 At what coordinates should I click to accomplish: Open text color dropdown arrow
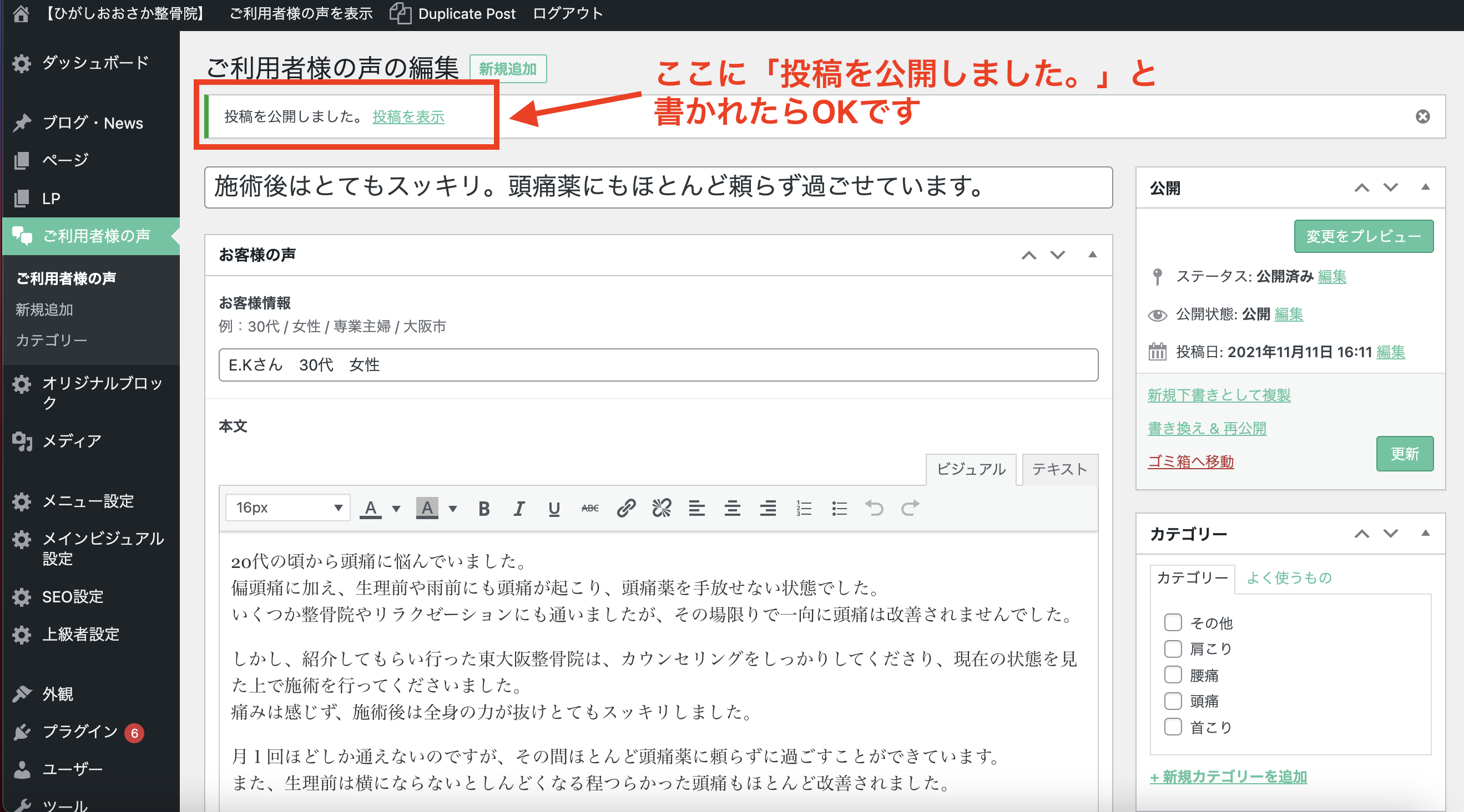pos(396,508)
